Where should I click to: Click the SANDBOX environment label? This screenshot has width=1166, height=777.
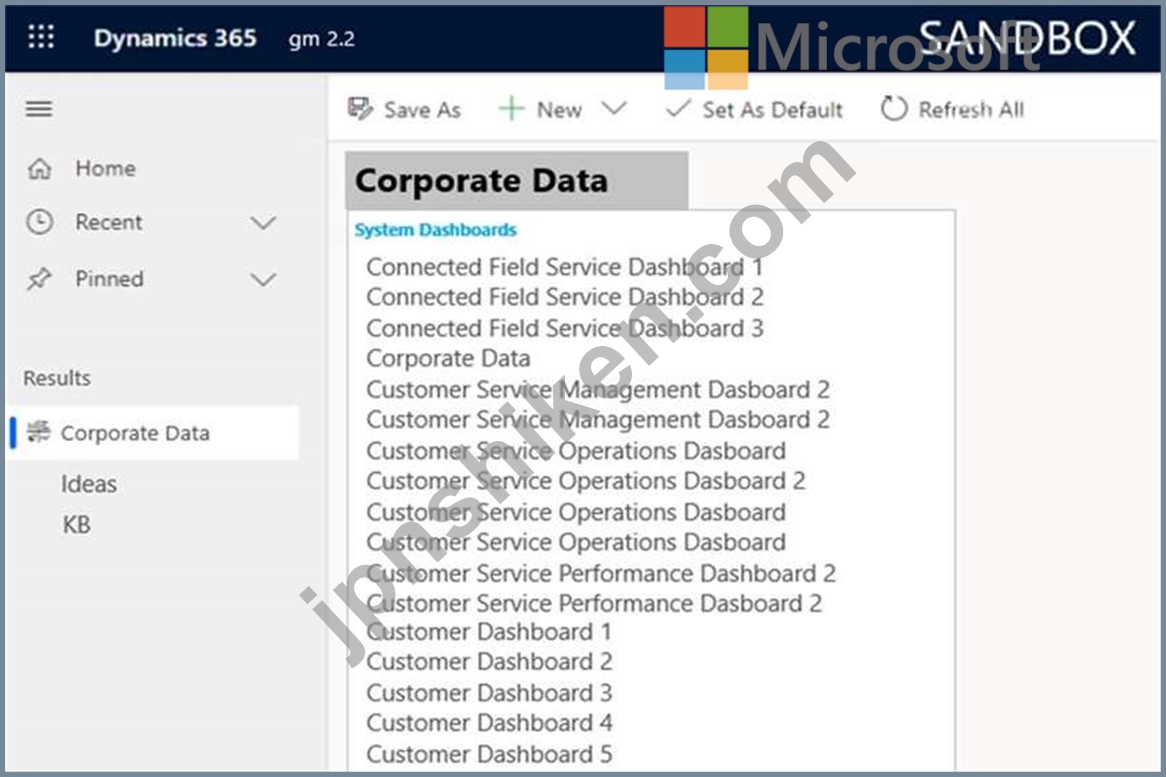click(x=1027, y=37)
